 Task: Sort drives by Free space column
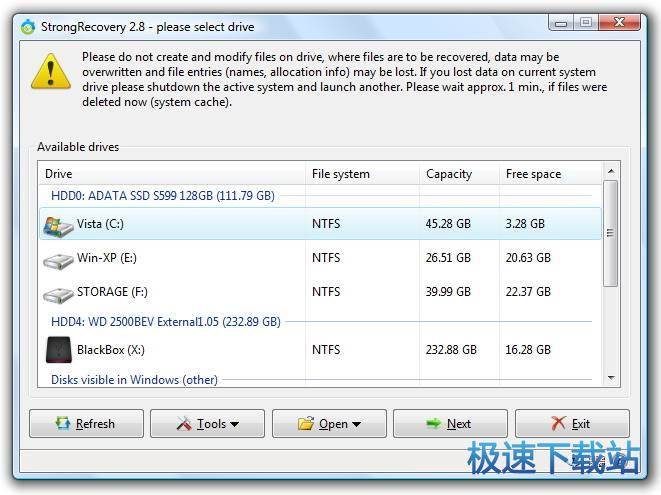[550, 174]
